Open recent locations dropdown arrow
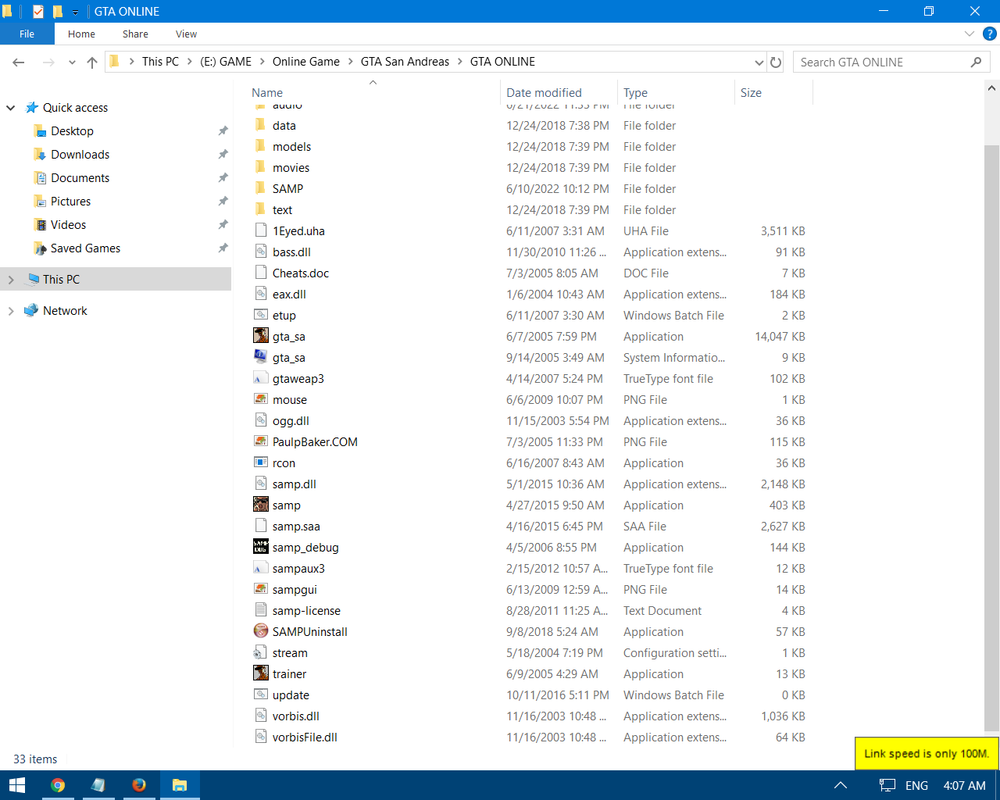 (71, 62)
